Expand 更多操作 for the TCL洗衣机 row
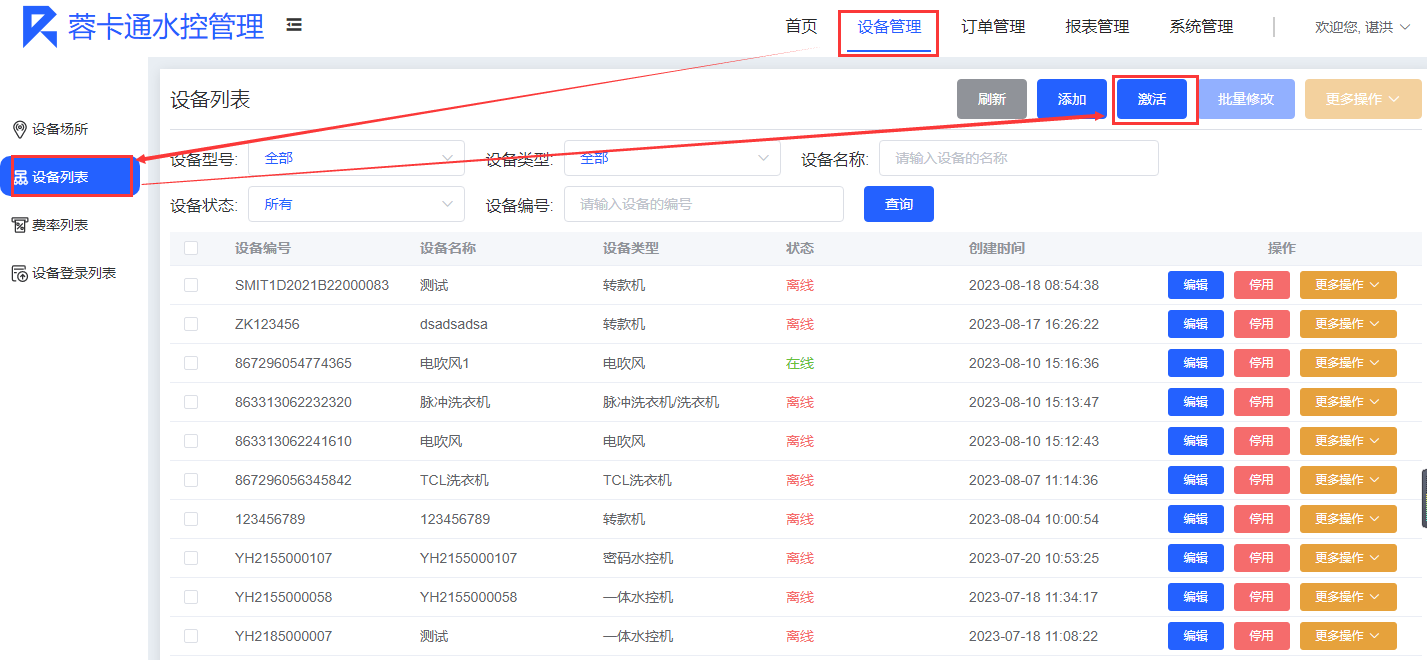This screenshot has height=660, width=1427. [x=1347, y=480]
